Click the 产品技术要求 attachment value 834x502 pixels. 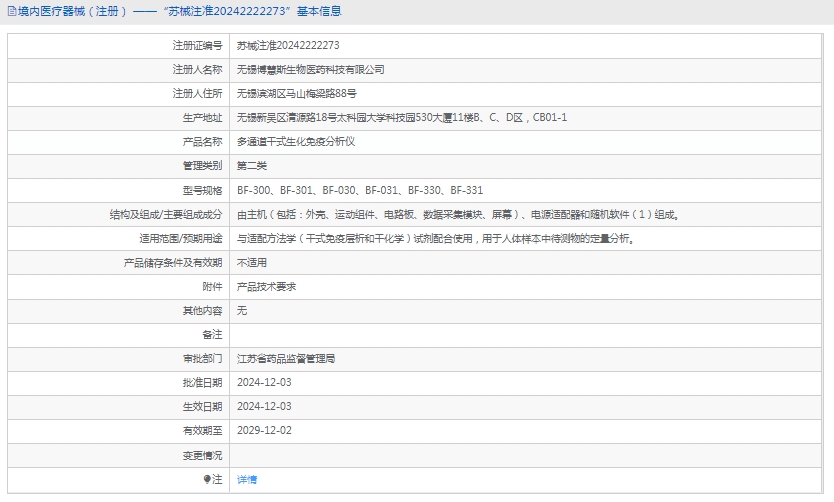pos(266,287)
